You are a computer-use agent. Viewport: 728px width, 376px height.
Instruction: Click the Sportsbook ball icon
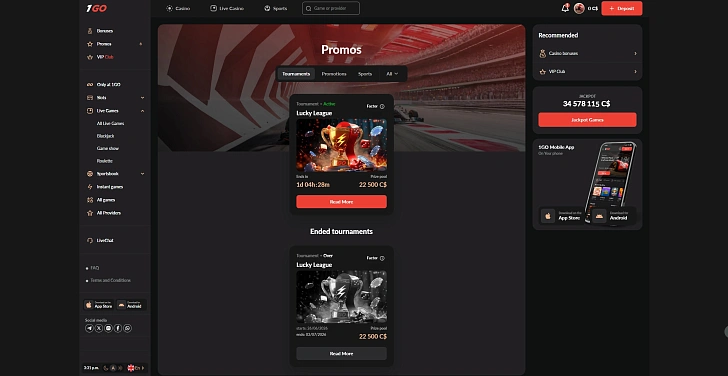point(90,174)
